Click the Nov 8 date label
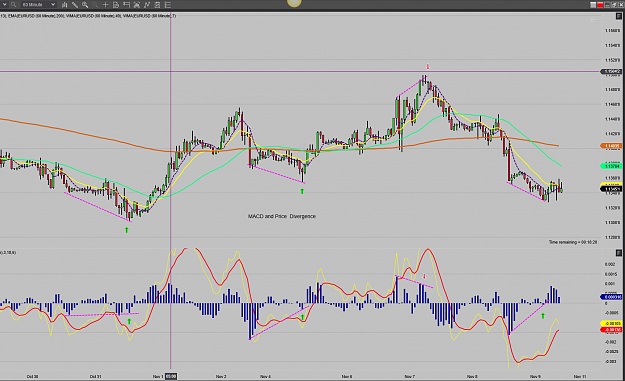The width and height of the screenshot is (625, 381). 472,376
